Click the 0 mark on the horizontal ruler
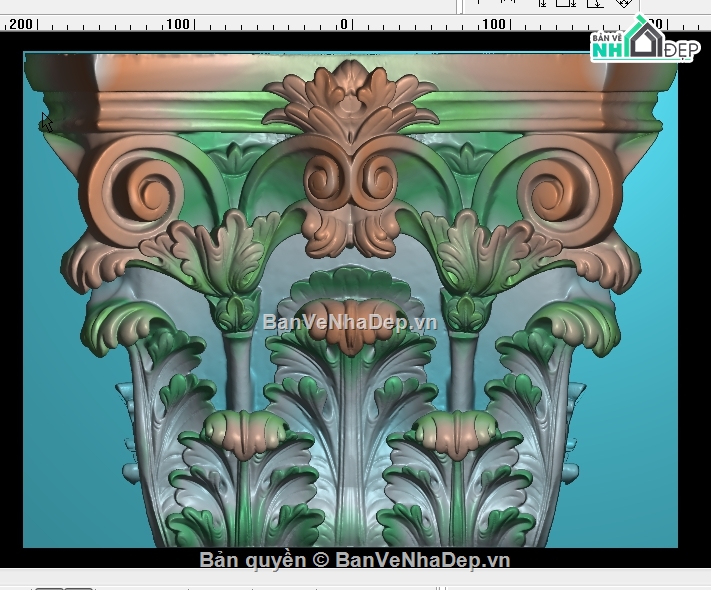This screenshot has width=711, height=590. click(344, 24)
